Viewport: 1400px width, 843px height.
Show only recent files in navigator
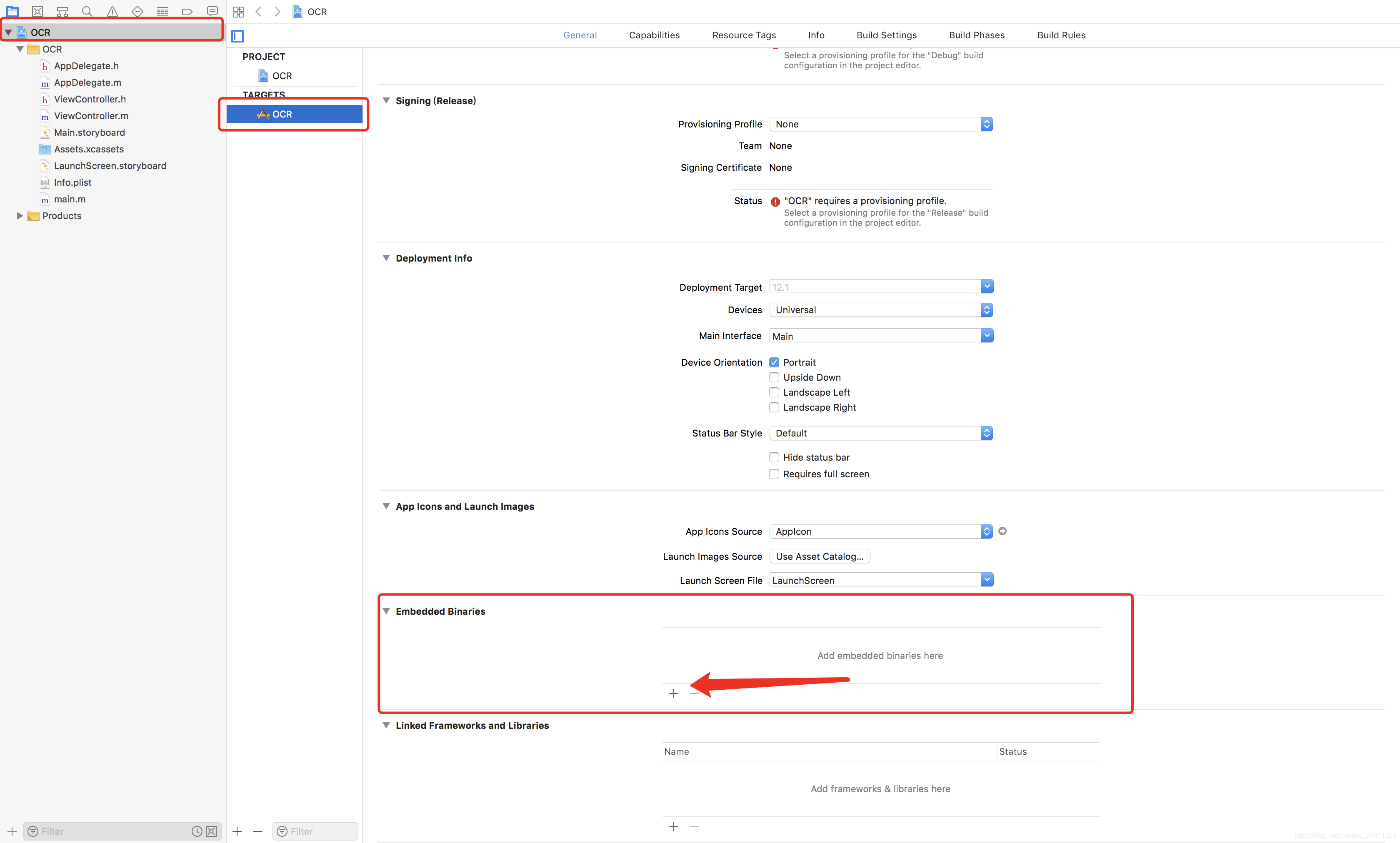(197, 831)
